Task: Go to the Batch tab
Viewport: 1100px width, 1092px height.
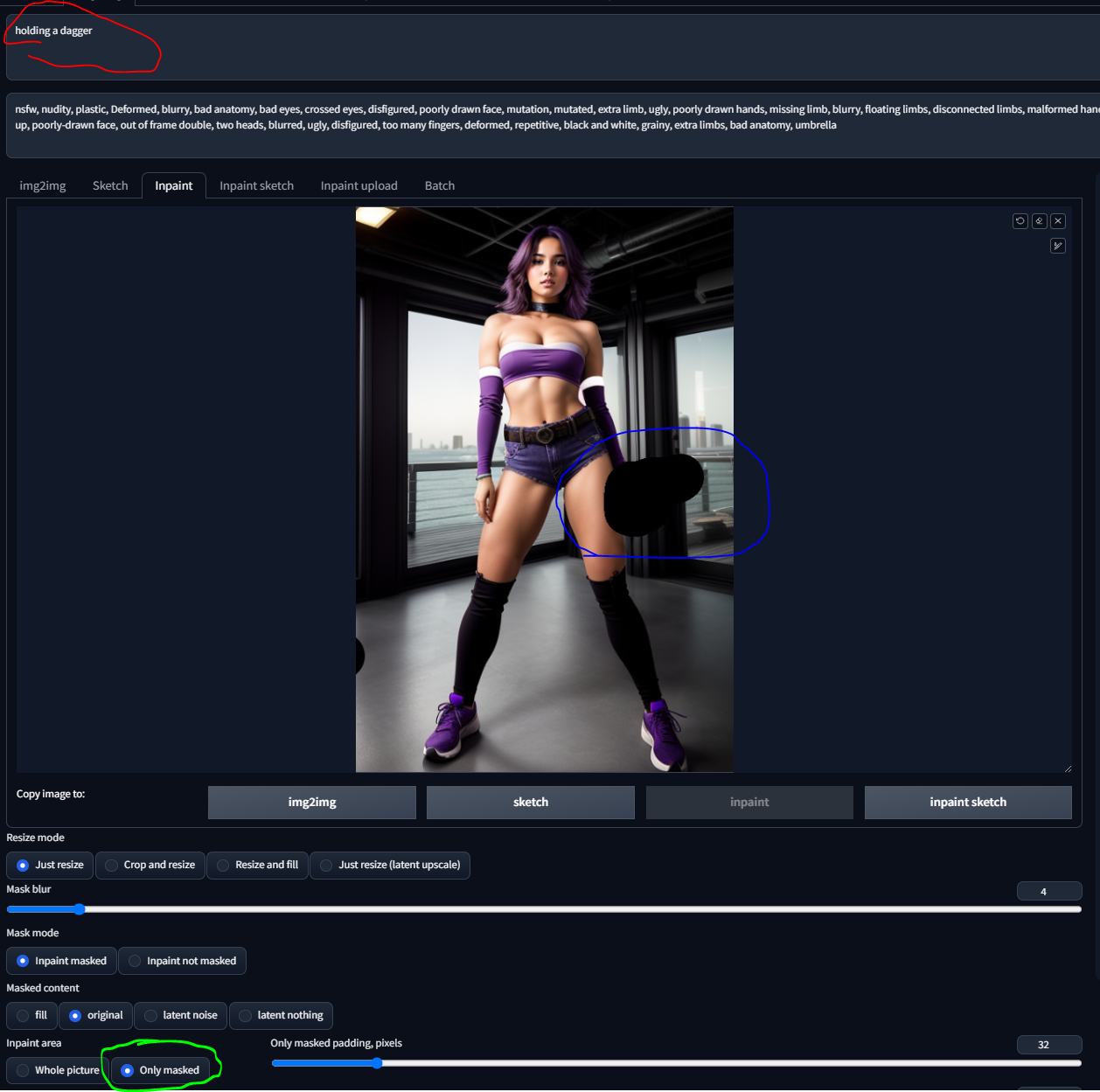Action: (439, 185)
